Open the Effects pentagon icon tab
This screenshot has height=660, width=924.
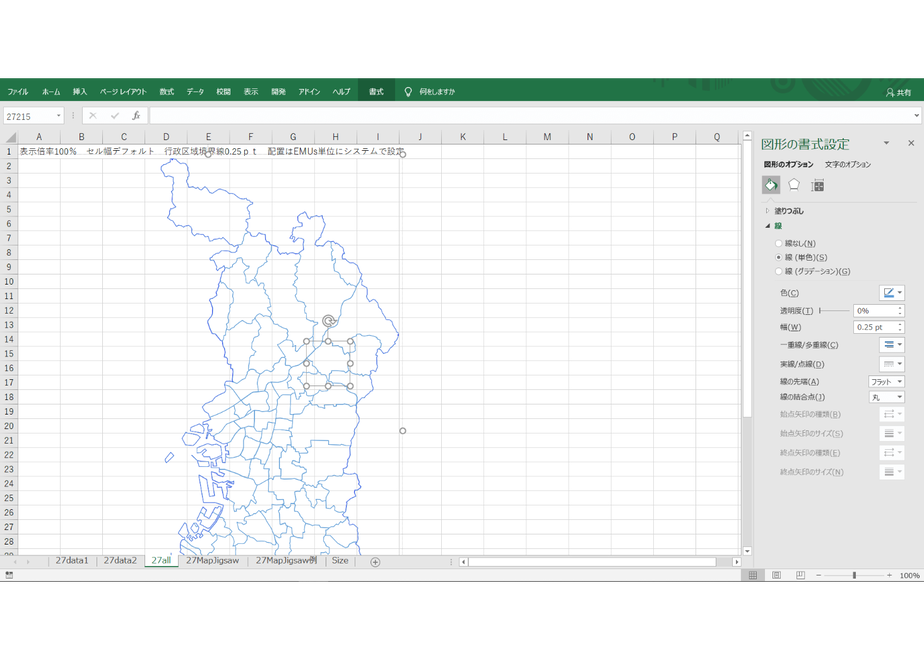(x=794, y=186)
